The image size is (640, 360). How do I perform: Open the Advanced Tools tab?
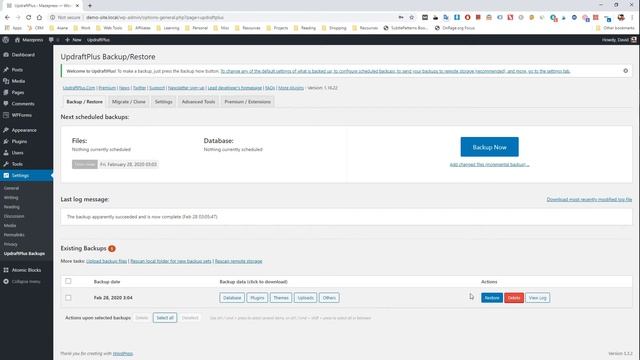pos(198,102)
